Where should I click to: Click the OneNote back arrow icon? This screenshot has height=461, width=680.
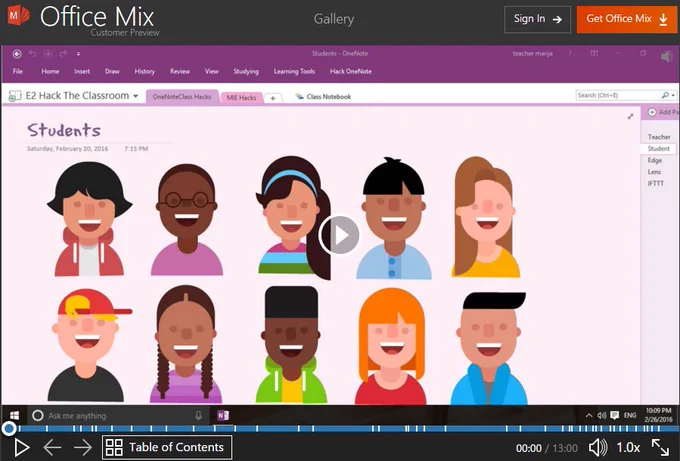(x=17, y=54)
